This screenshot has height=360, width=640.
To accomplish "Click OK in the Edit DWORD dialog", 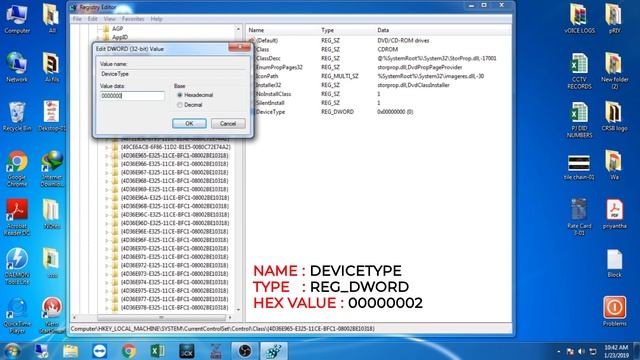I will [x=189, y=124].
